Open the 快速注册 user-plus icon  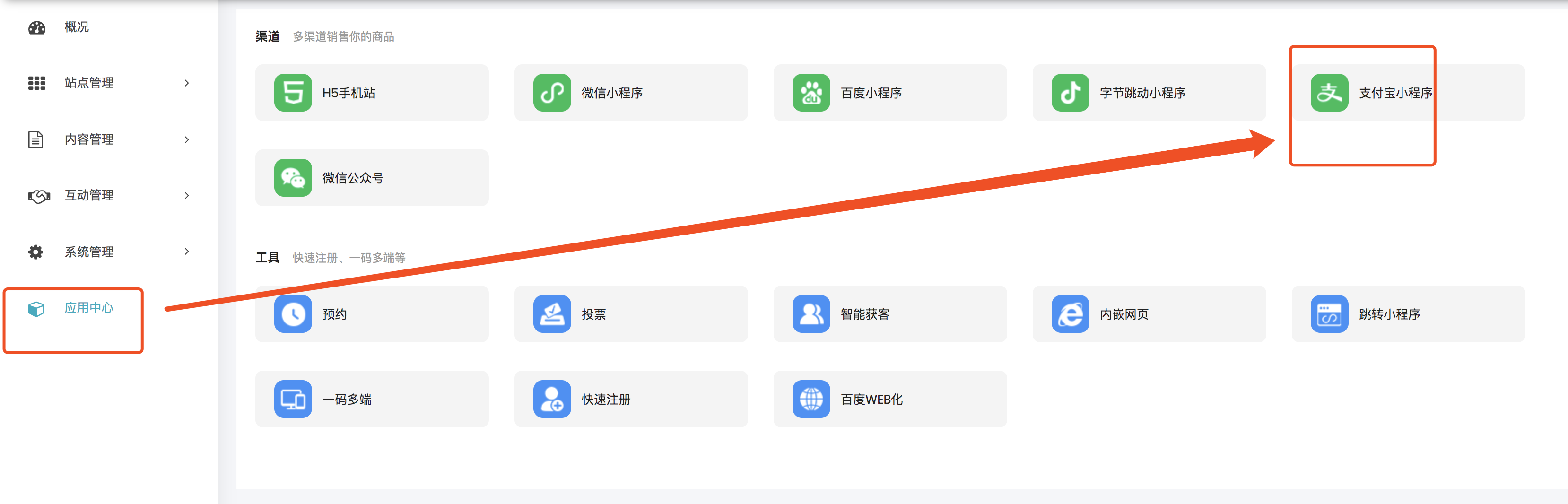pos(552,400)
